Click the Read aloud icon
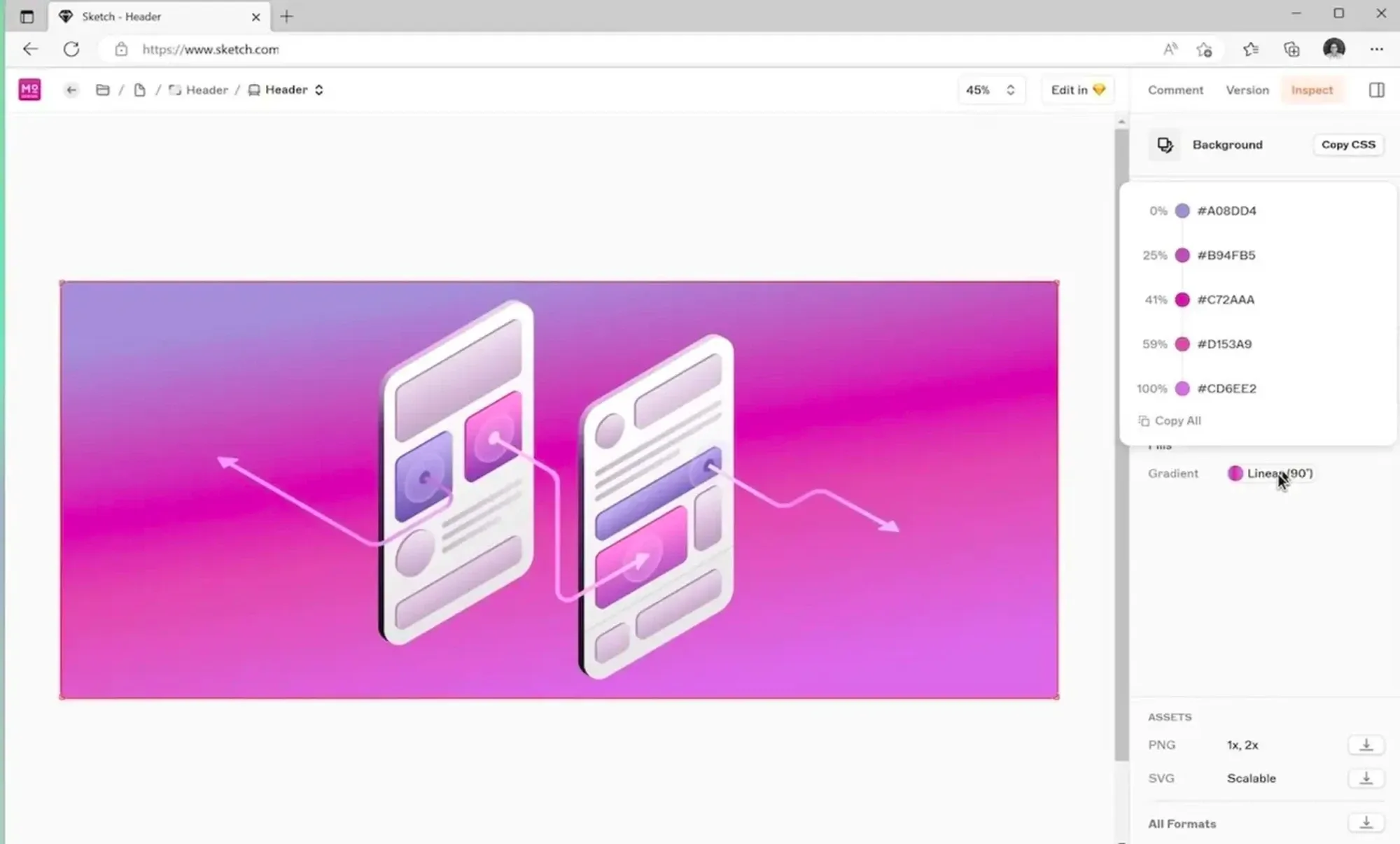Screen dimensions: 1400x844 click(x=1170, y=49)
